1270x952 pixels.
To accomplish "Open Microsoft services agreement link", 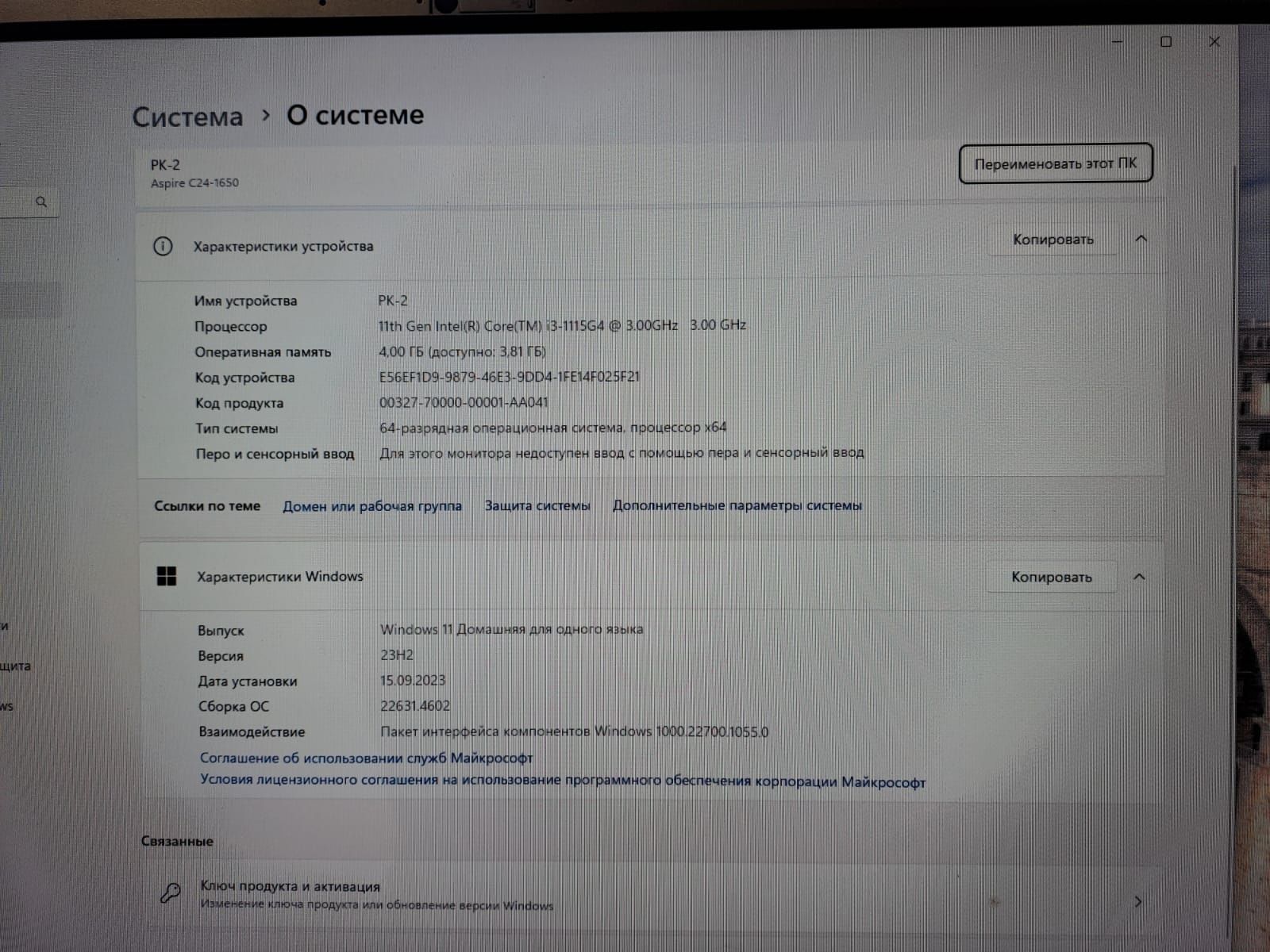I will pos(366,758).
